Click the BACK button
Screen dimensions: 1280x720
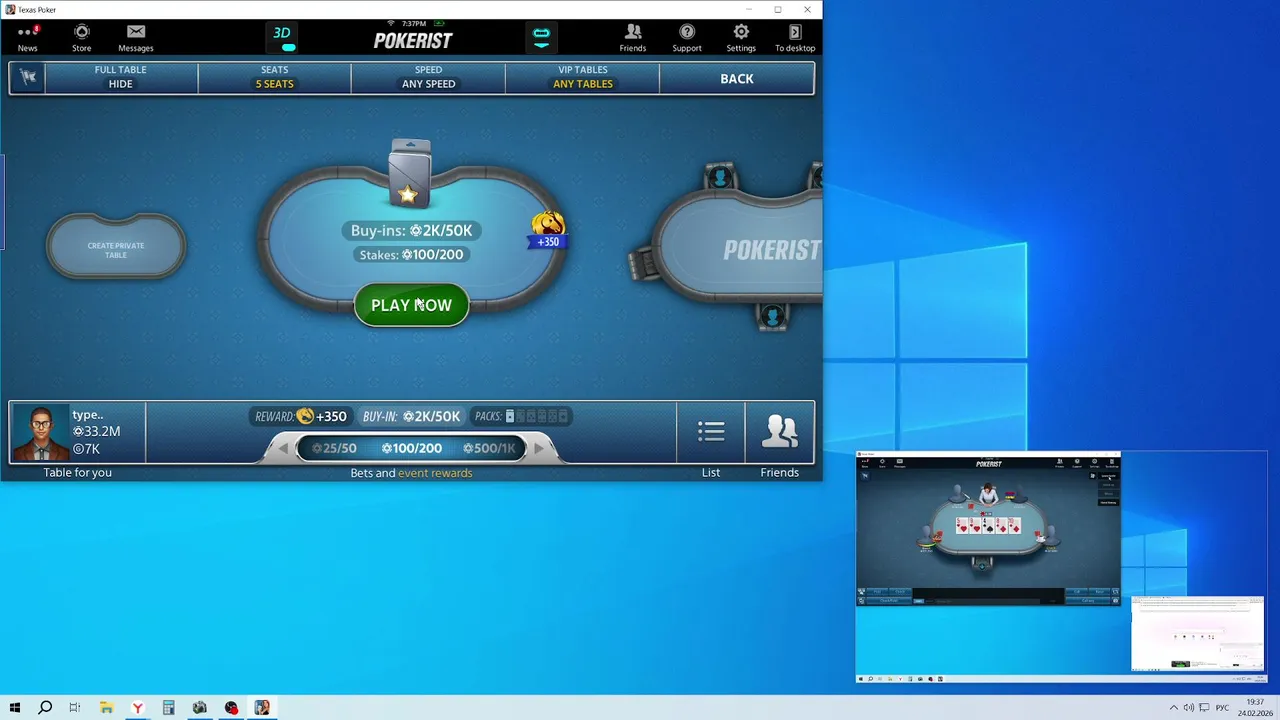pos(737,78)
